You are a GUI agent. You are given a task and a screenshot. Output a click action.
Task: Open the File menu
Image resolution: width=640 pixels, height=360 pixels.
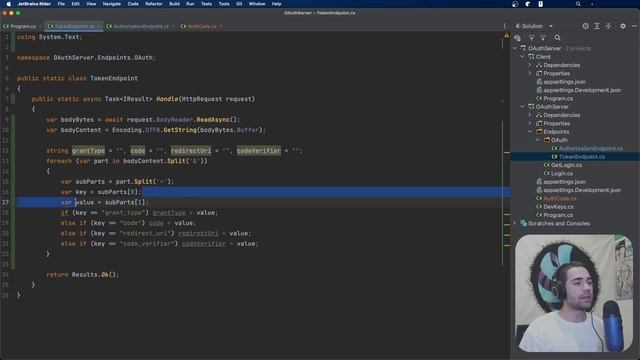click(61, 4)
